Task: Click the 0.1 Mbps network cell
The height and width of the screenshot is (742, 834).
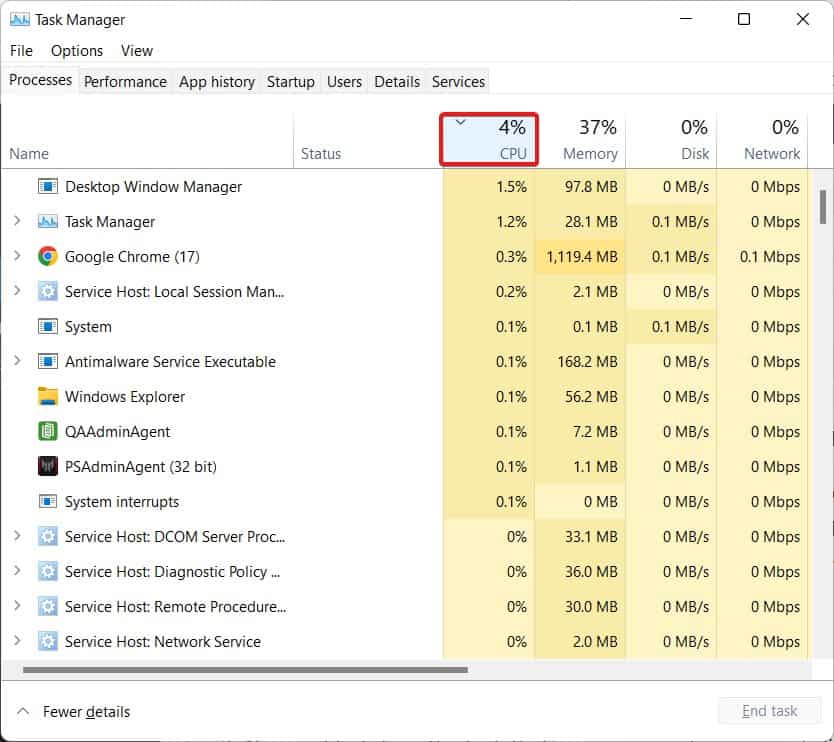Action: click(763, 257)
